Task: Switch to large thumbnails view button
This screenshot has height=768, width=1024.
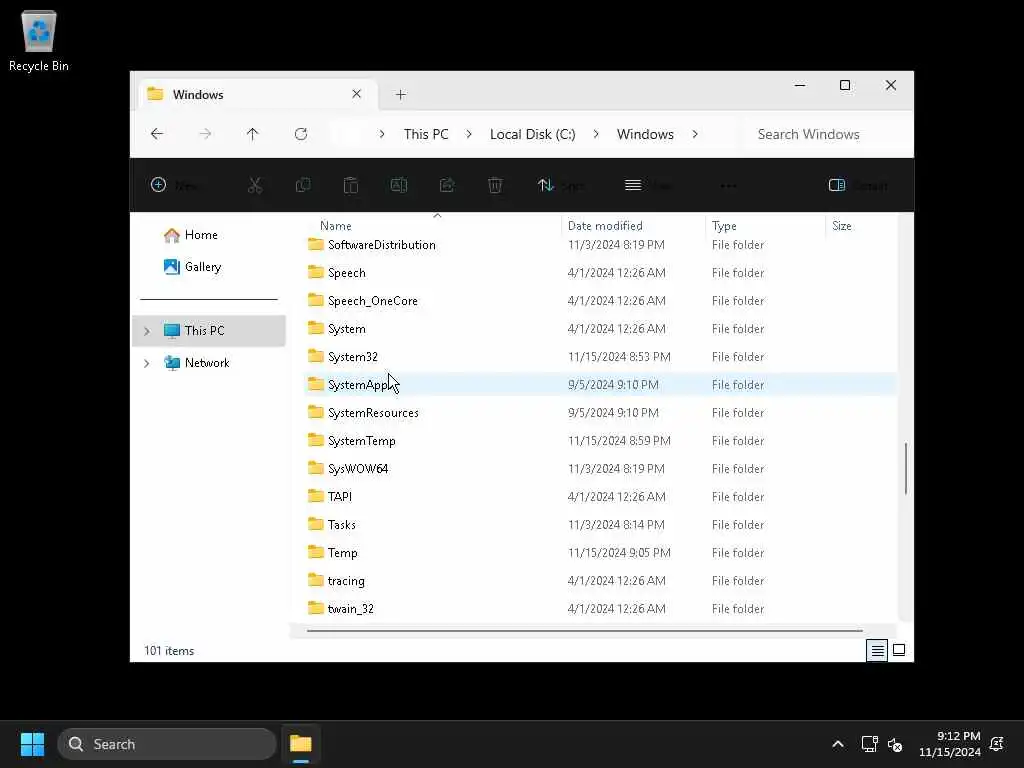Action: pos(899,650)
